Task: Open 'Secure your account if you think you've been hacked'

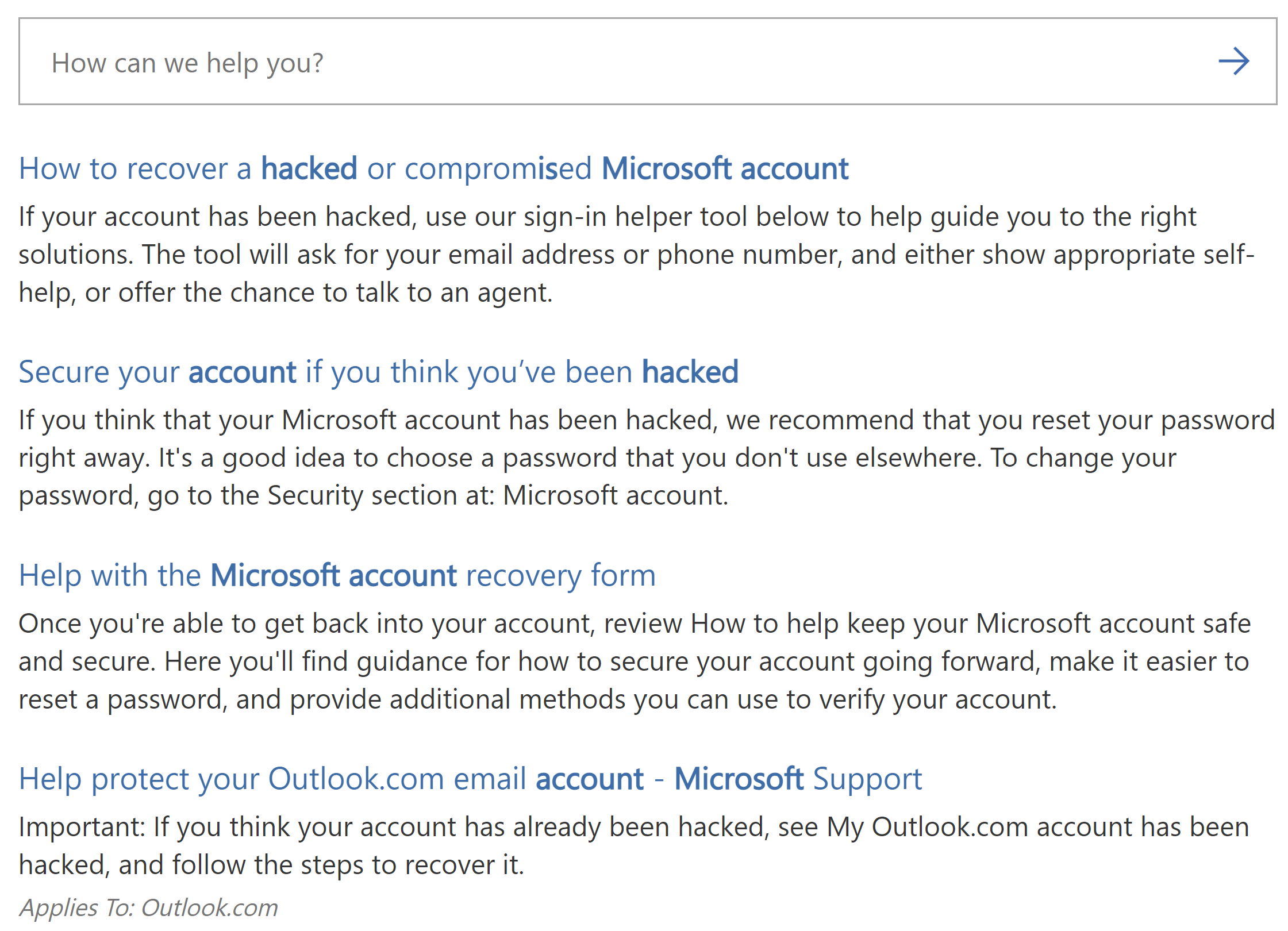Action: [x=379, y=372]
